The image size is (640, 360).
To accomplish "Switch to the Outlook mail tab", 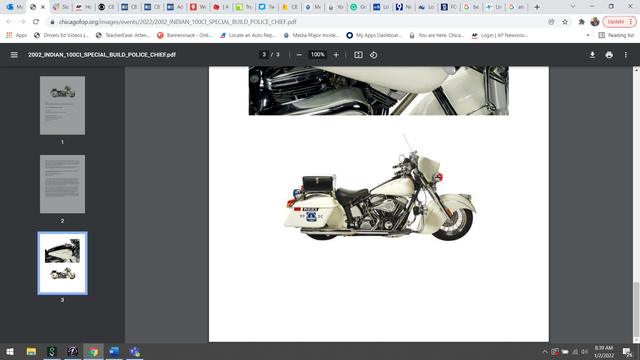I will [15, 7].
